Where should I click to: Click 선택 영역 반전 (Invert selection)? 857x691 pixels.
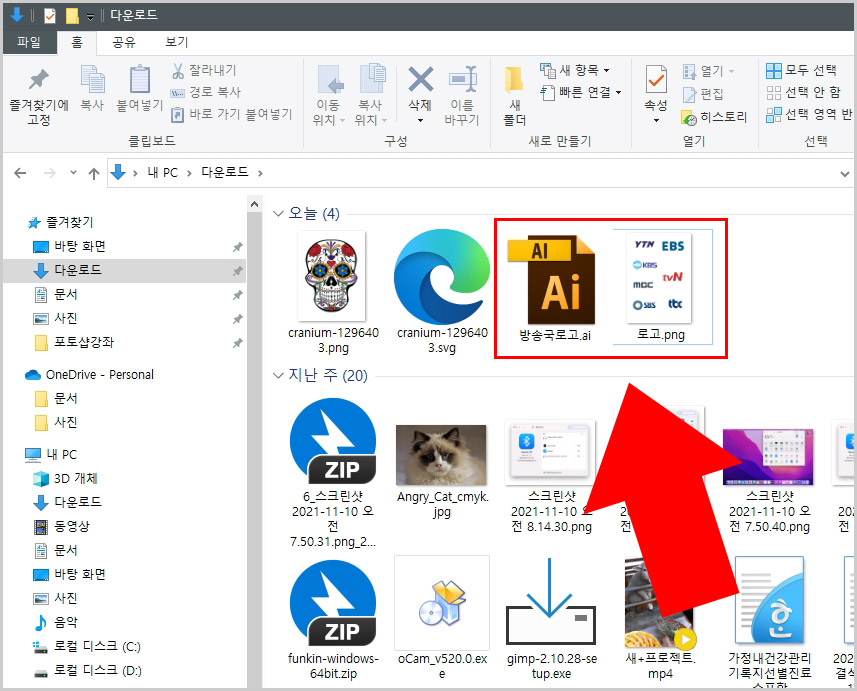(809, 114)
